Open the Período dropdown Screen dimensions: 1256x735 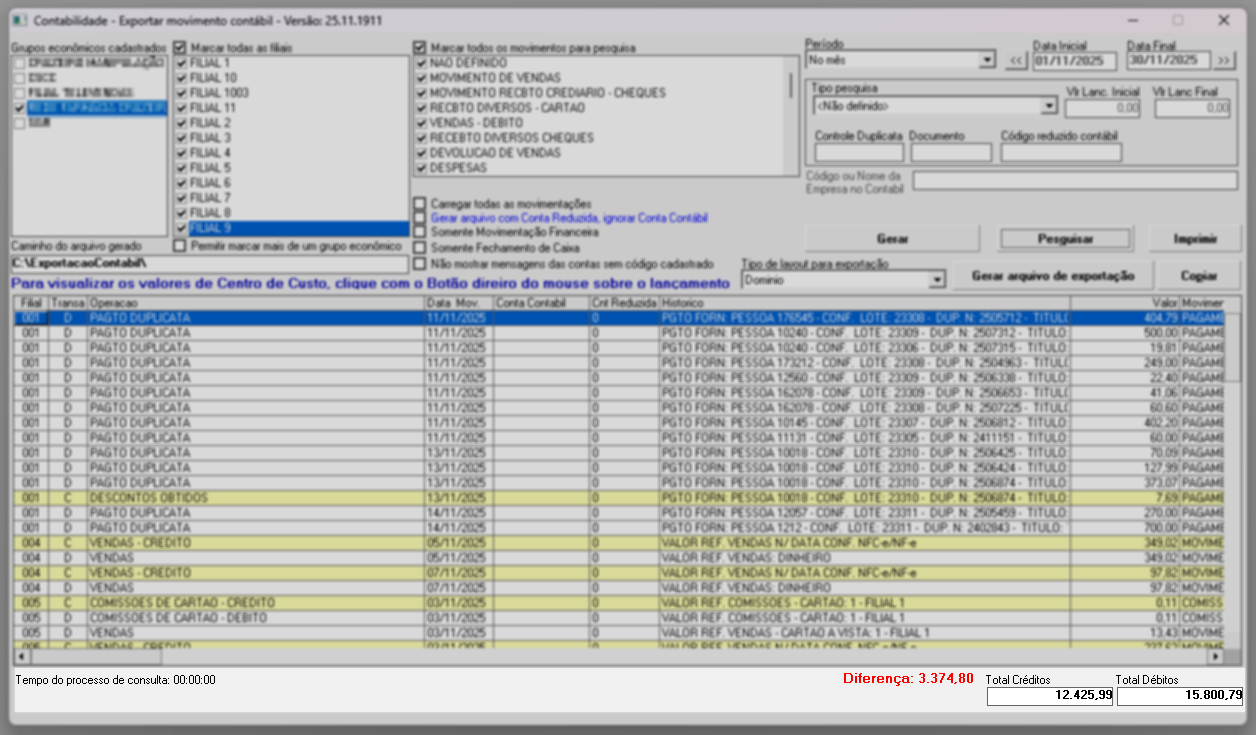[987, 61]
